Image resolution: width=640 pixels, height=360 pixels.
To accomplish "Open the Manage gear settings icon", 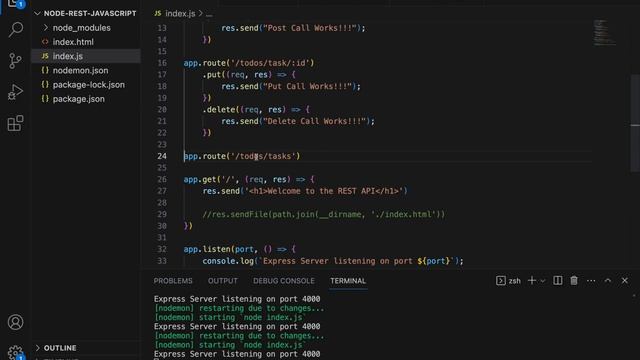I will pyautogui.click(x=16, y=353).
